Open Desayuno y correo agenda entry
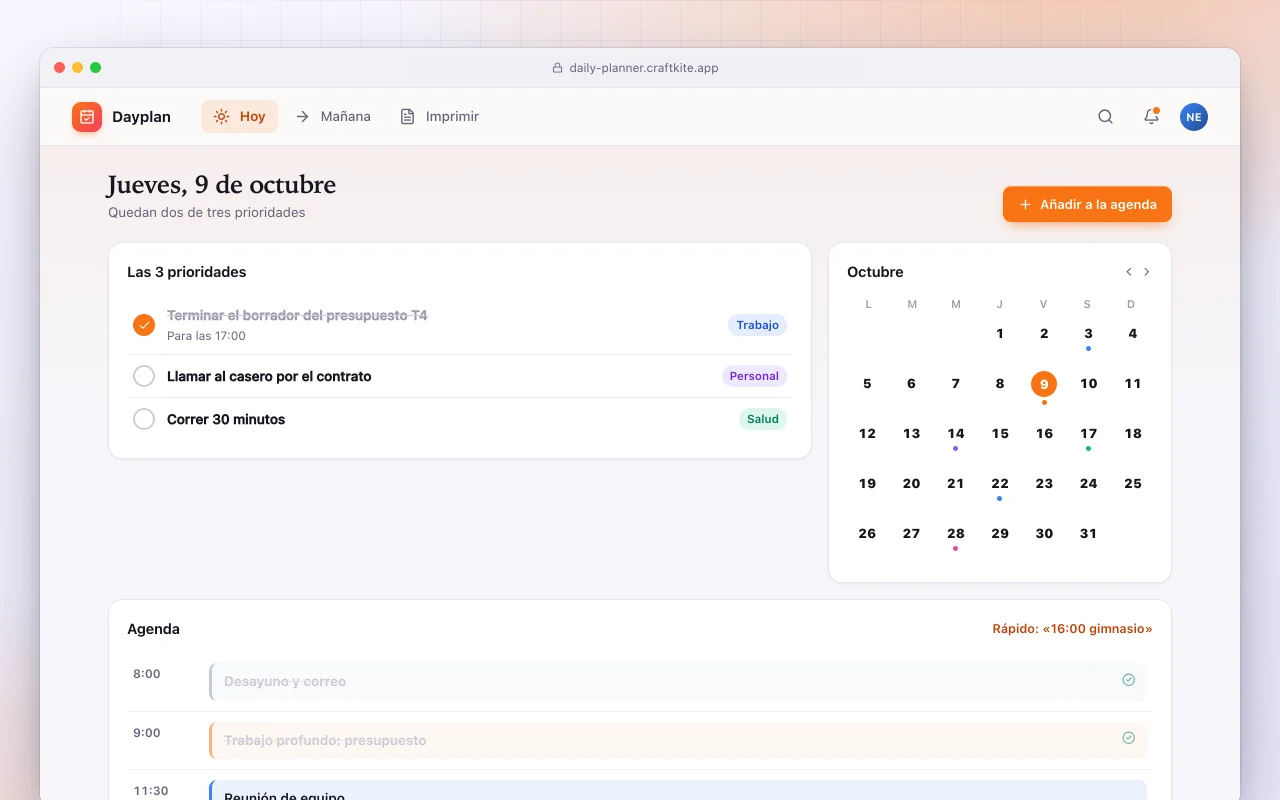This screenshot has width=1280, height=800. tap(678, 681)
